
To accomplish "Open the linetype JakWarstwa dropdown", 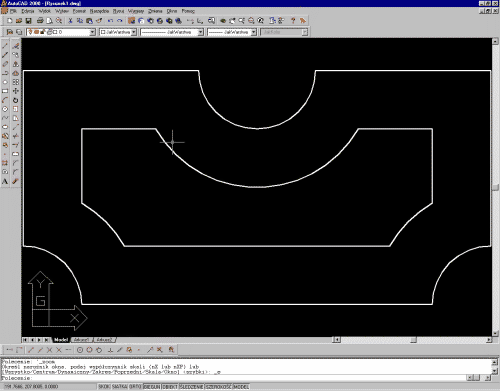I will click(201, 32).
